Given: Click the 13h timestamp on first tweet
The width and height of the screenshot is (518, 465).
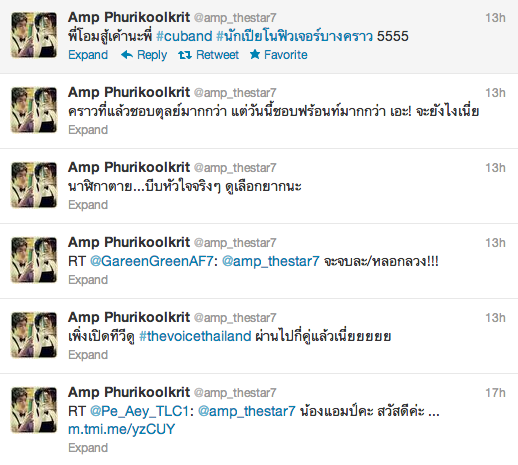Looking at the screenshot, I should 495,18.
